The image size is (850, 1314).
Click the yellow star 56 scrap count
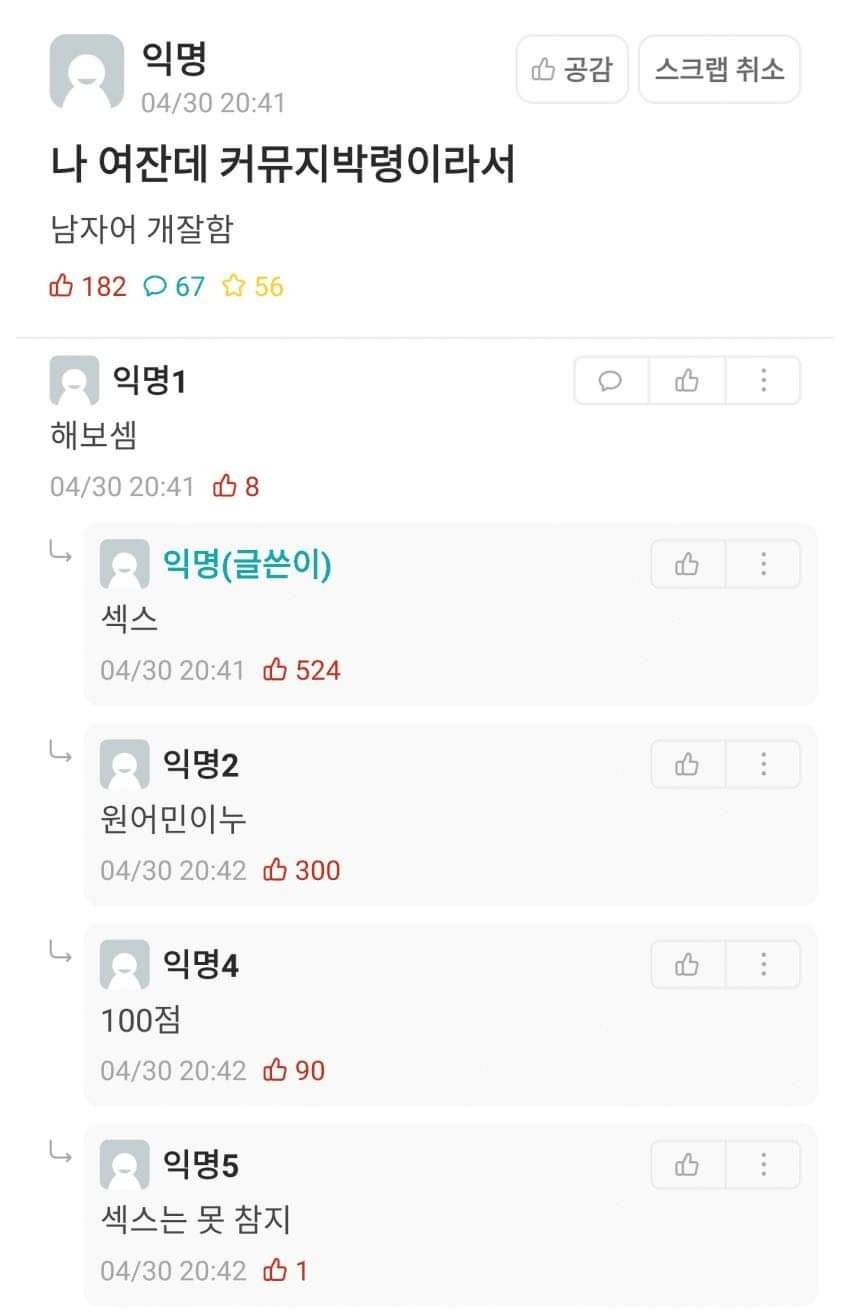pyautogui.click(x=253, y=287)
